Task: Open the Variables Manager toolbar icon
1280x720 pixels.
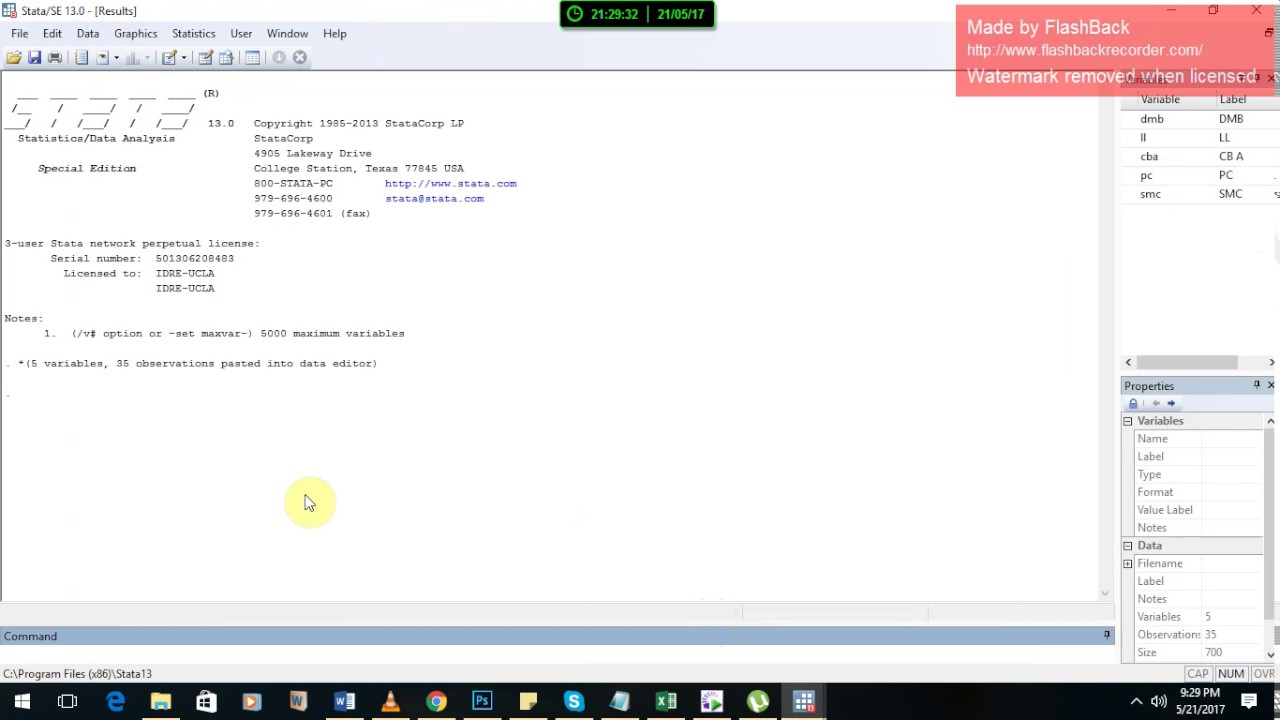Action: pyautogui.click(x=252, y=57)
